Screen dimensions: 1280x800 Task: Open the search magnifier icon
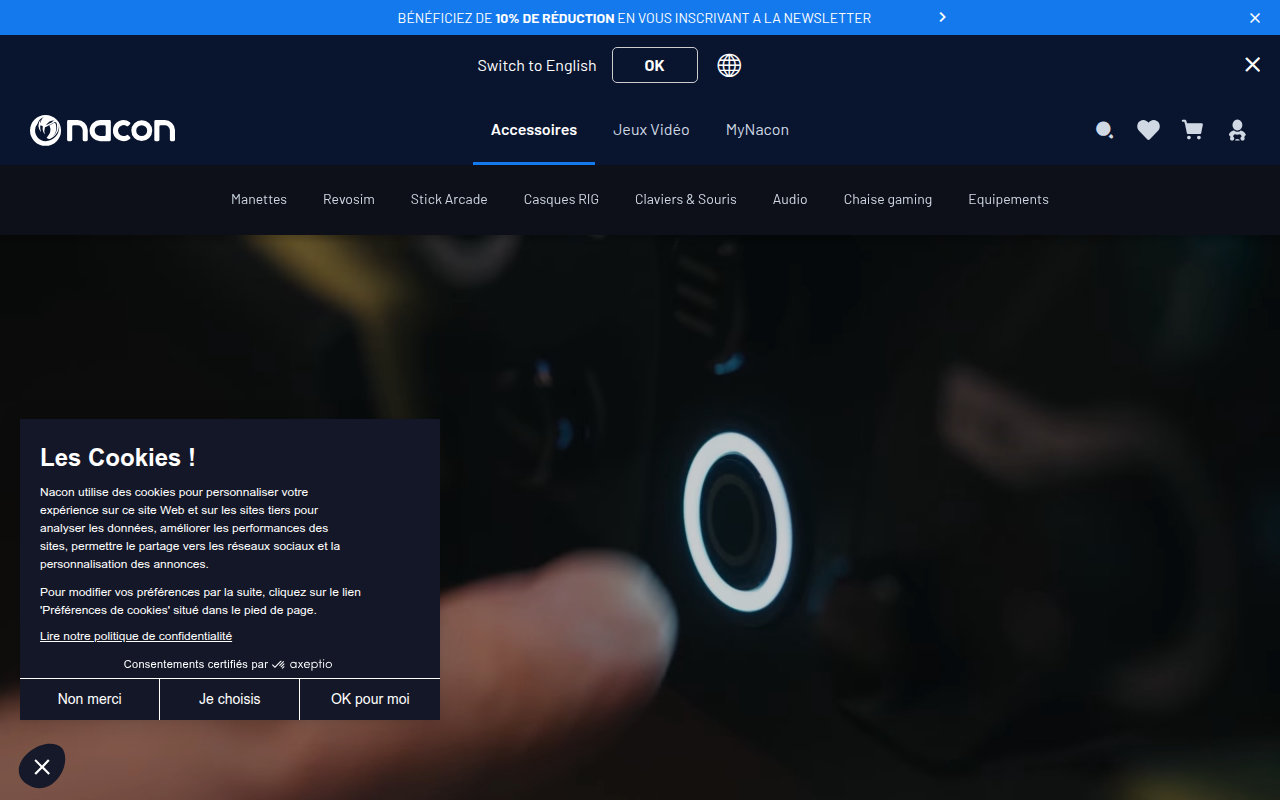1104,130
